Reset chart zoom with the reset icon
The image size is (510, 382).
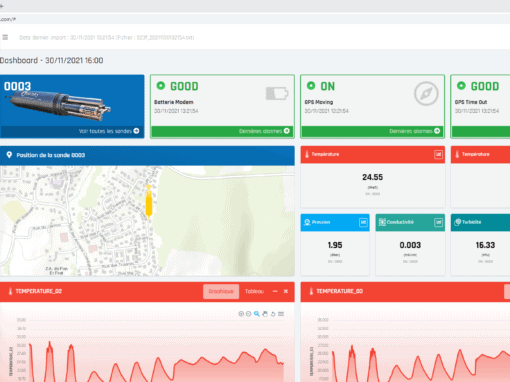click(273, 314)
